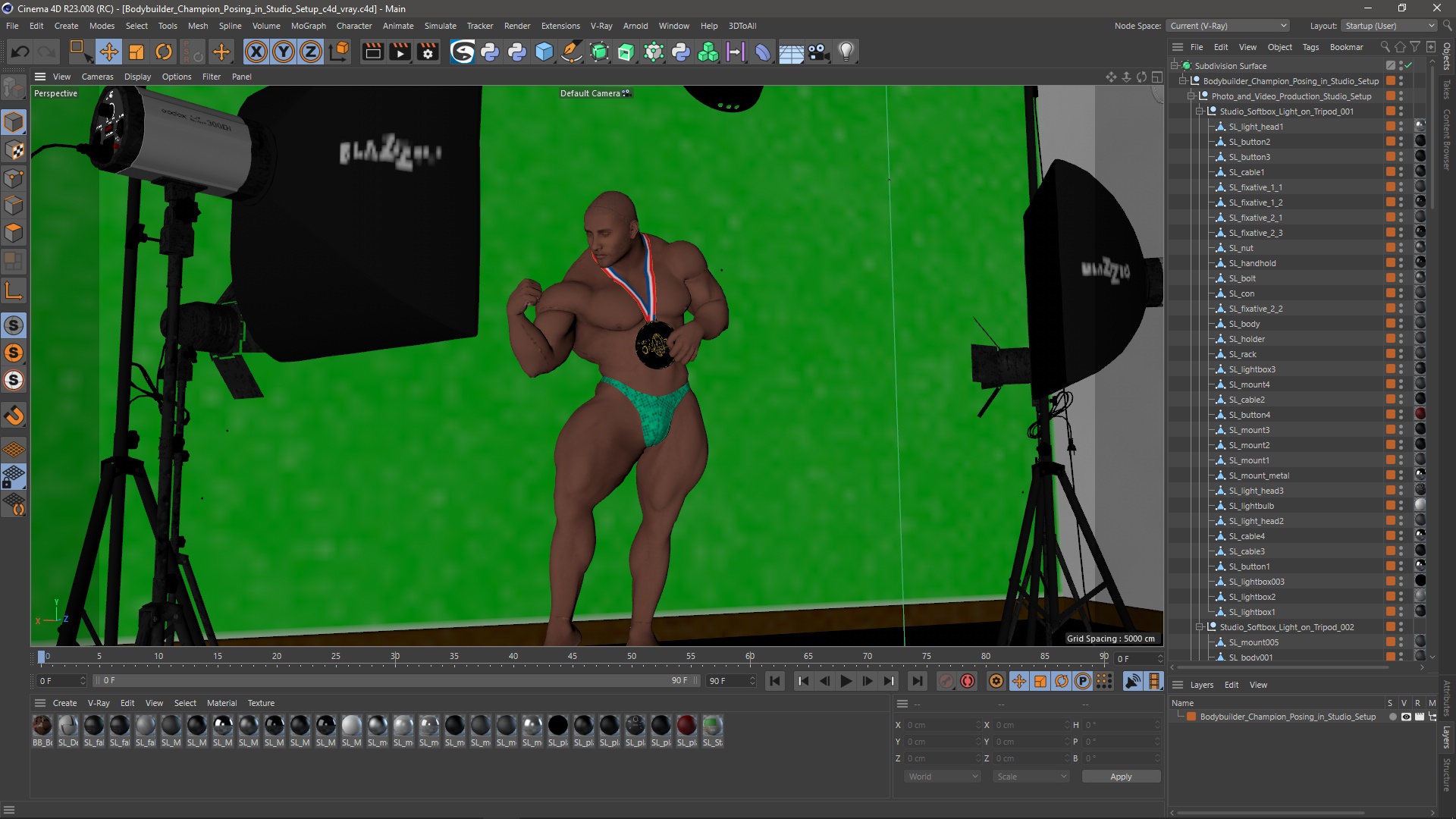Add a Cube primitive object
Viewport: 1456px width, 819px height.
click(544, 52)
